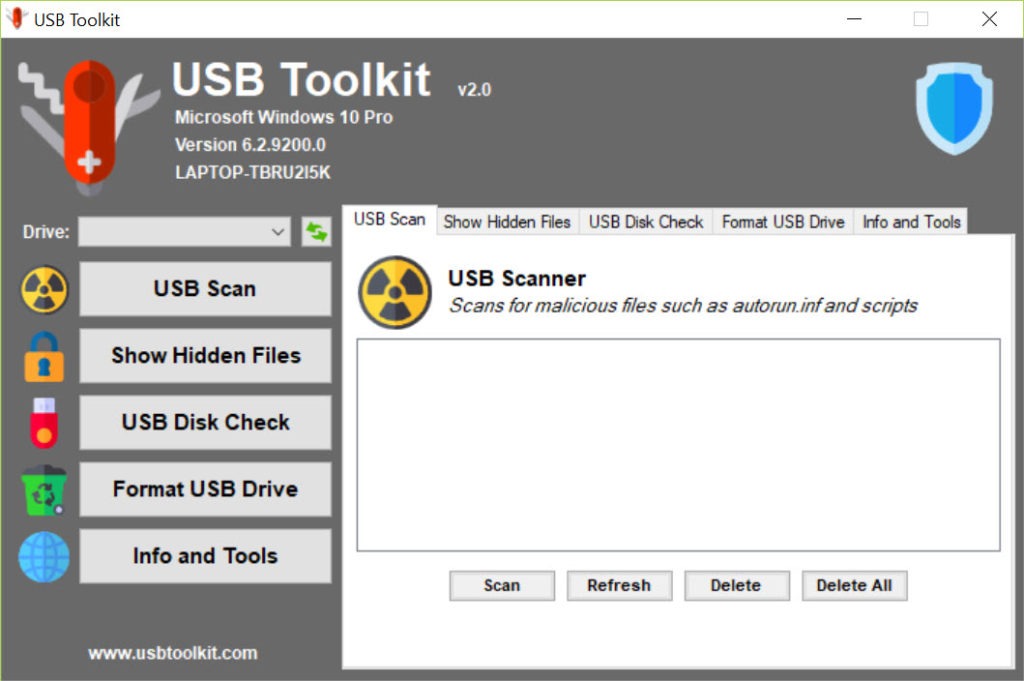This screenshot has height=681, width=1024.
Task: Click the Refresh button below results
Action: tap(619, 586)
